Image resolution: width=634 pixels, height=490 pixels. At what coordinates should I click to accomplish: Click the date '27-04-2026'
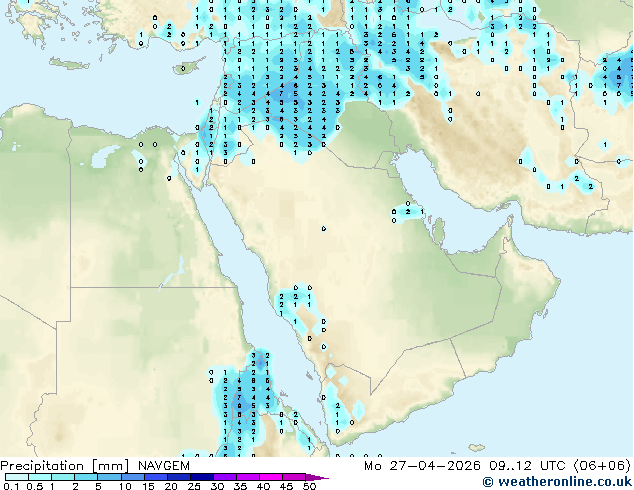[435, 466]
